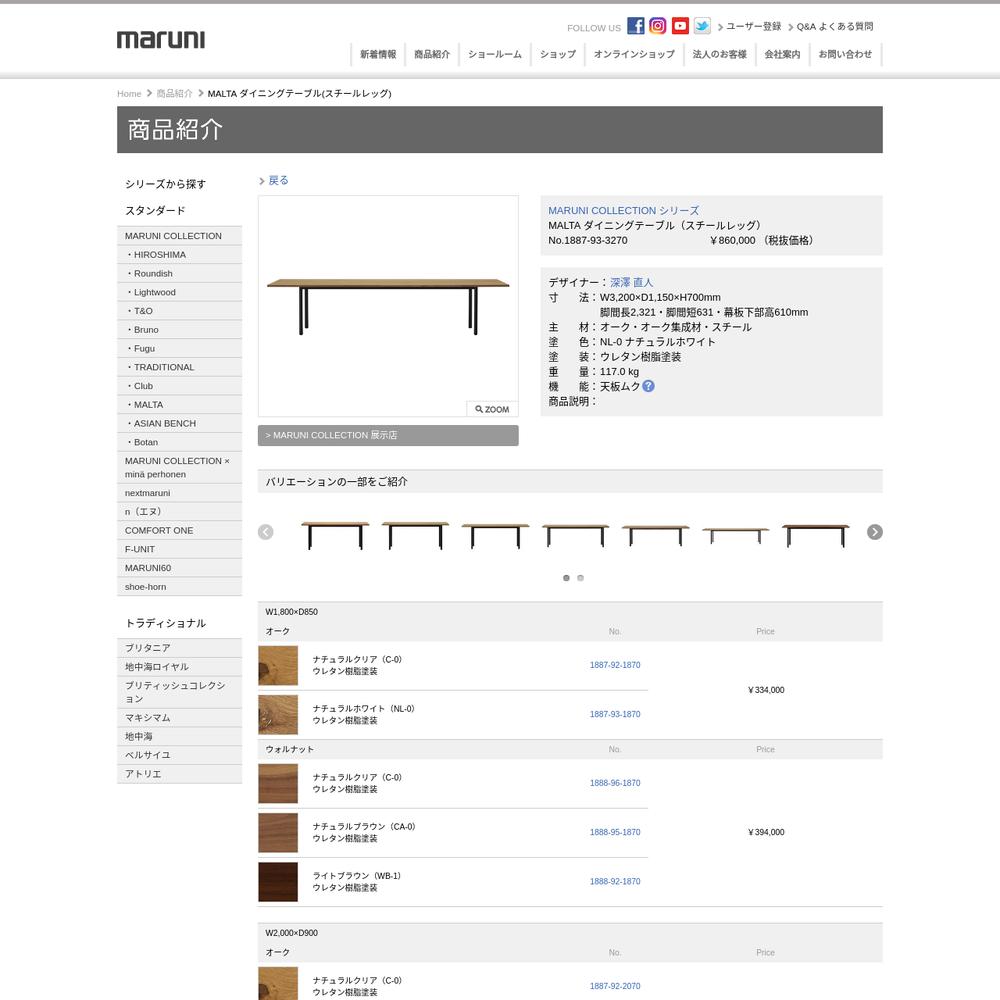Select the second carousel page dot
Screen dimensions: 1000x1000
580,578
